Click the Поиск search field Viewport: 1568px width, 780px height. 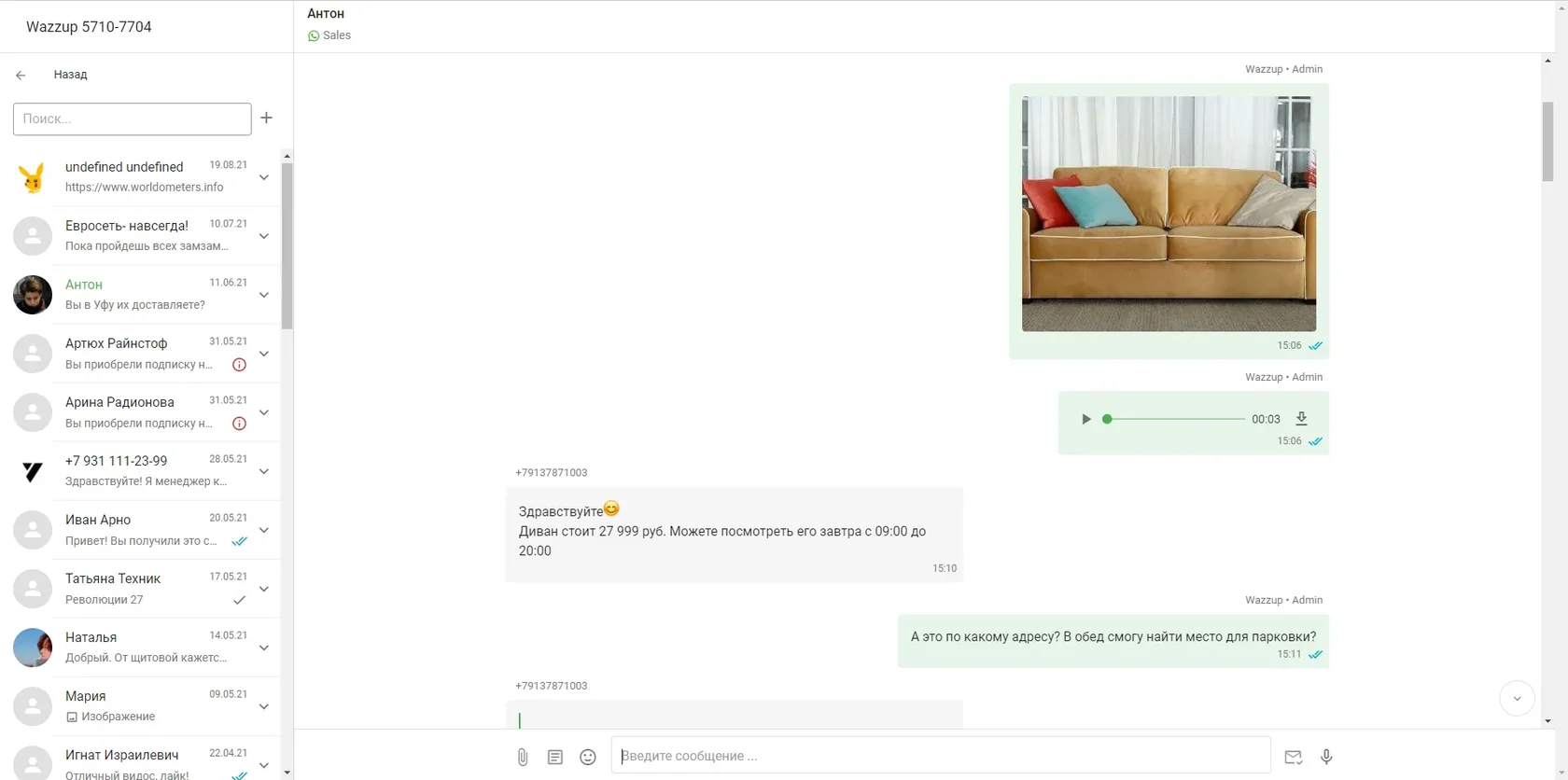pos(132,118)
